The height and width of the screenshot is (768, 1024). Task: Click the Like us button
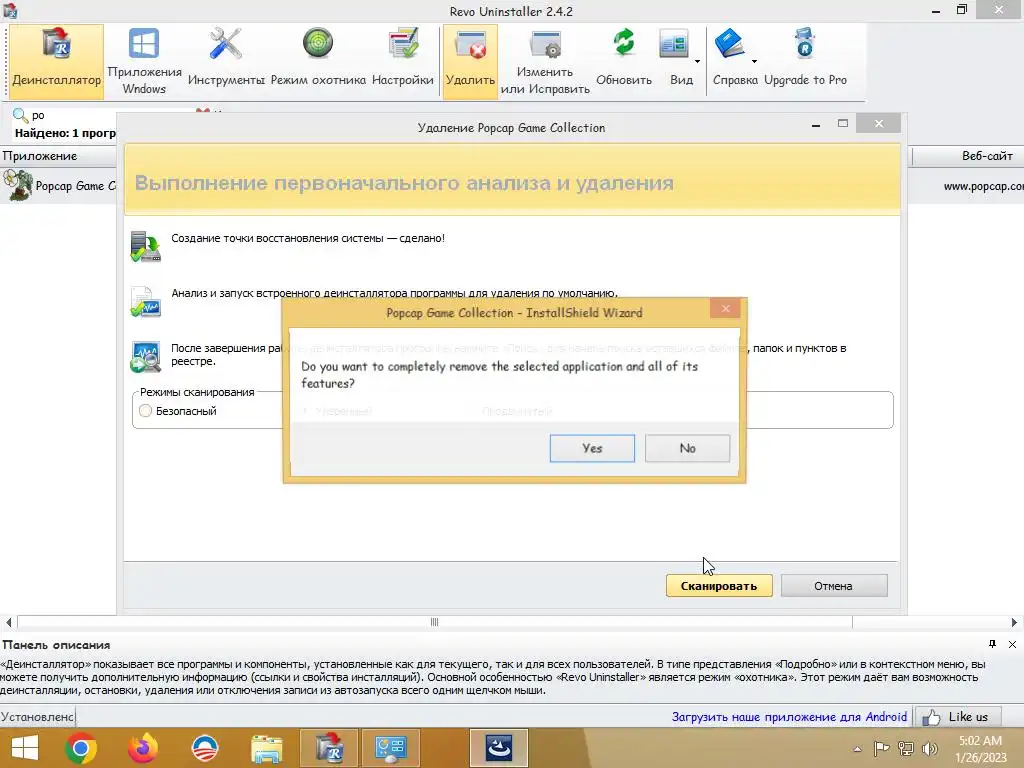959,717
